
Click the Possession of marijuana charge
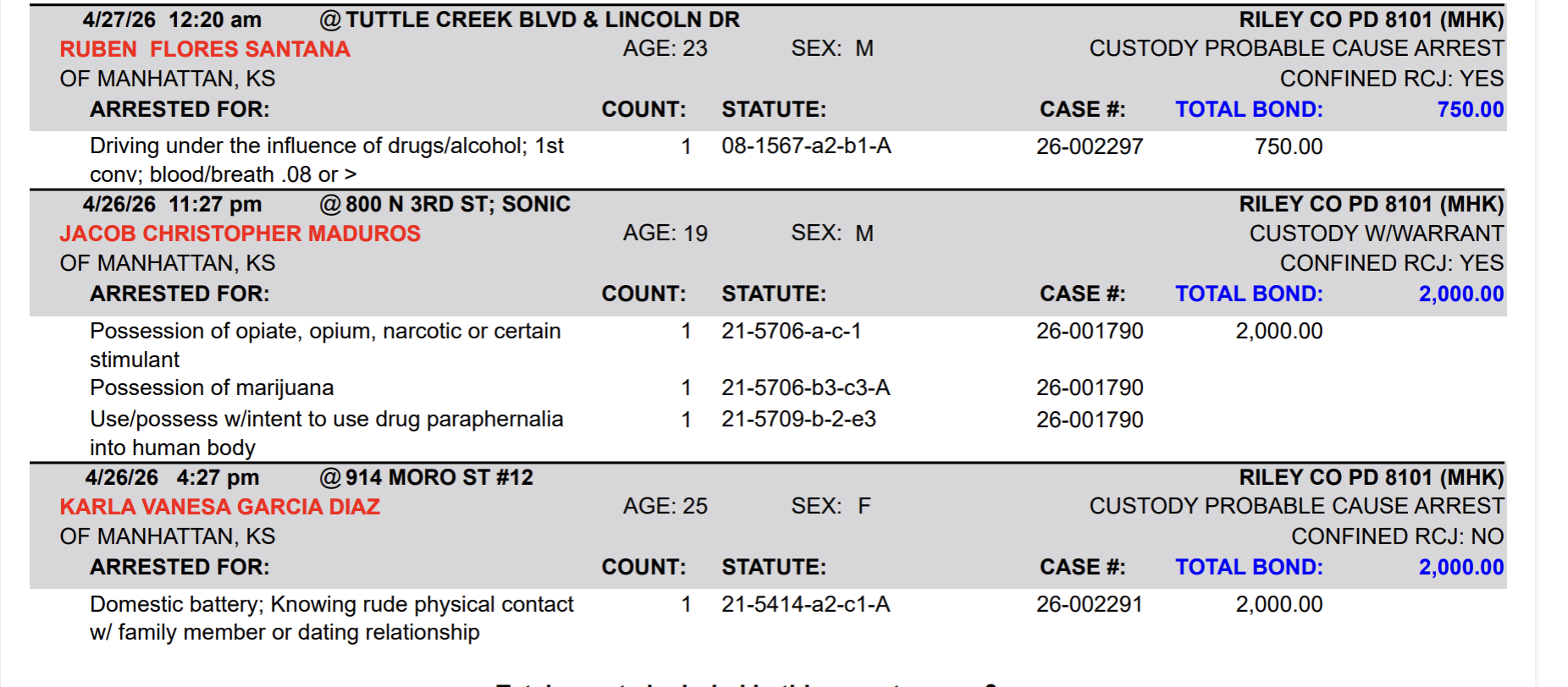pyautogui.click(x=212, y=387)
